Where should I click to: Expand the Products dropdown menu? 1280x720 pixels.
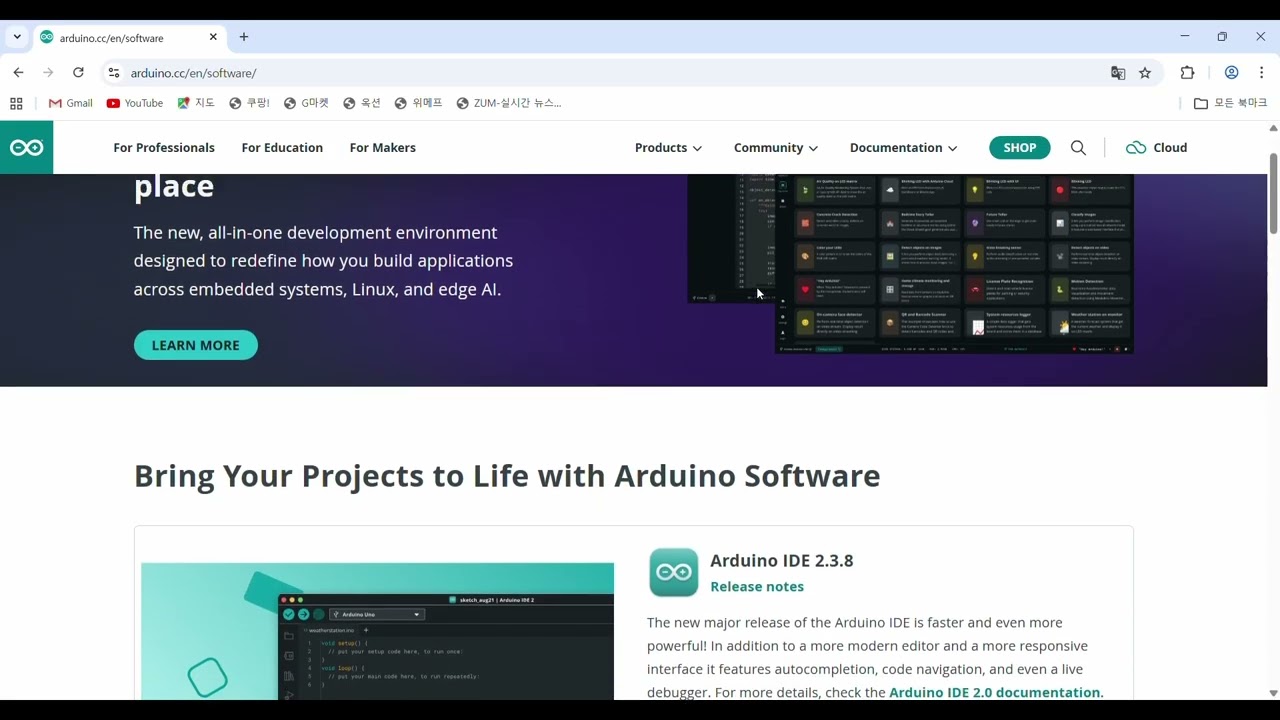(668, 148)
